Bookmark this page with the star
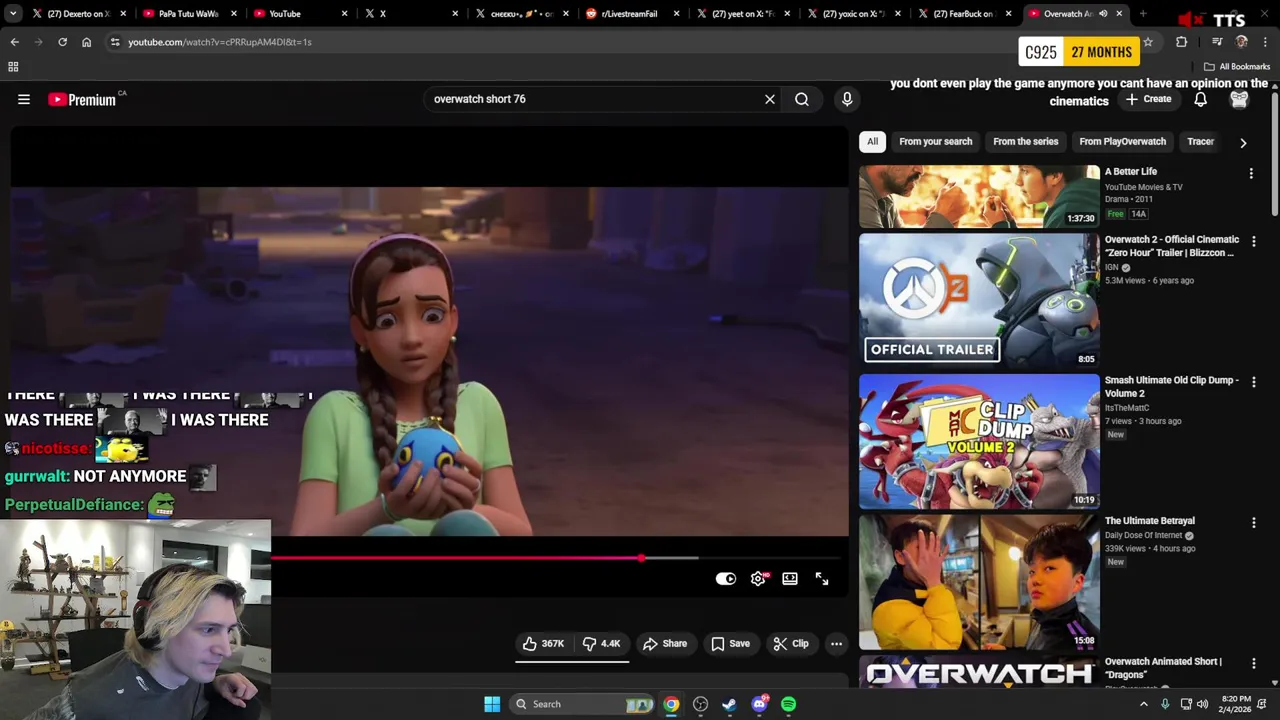This screenshot has width=1280, height=720. (1148, 42)
